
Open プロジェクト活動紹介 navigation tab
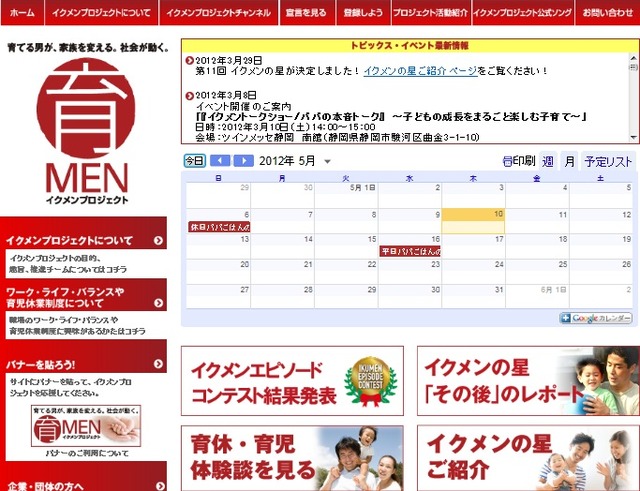point(431,13)
